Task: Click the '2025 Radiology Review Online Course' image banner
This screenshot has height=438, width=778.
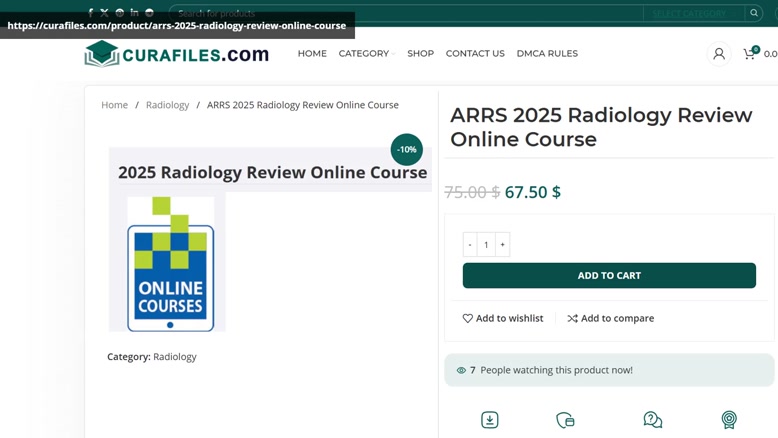Action: tap(272, 172)
